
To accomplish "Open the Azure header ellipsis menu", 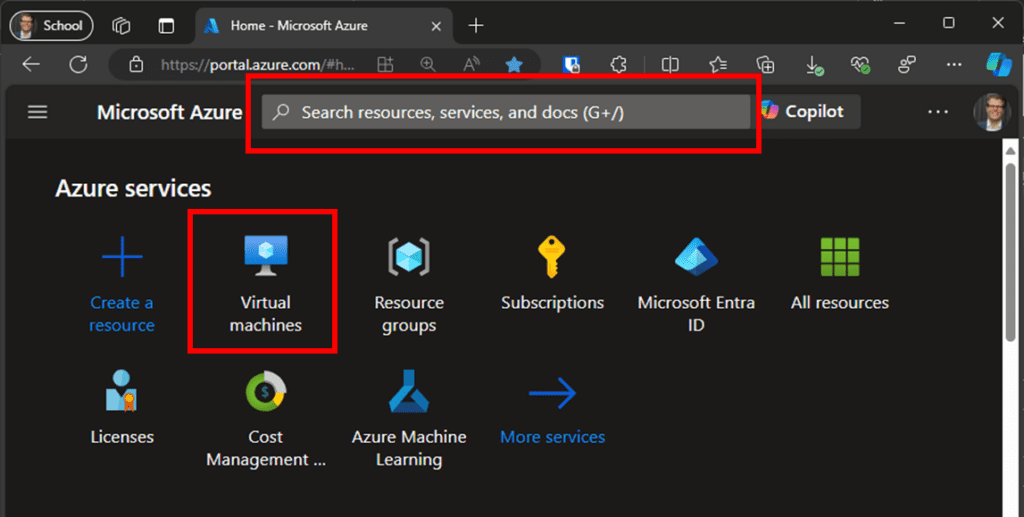I will tap(938, 112).
